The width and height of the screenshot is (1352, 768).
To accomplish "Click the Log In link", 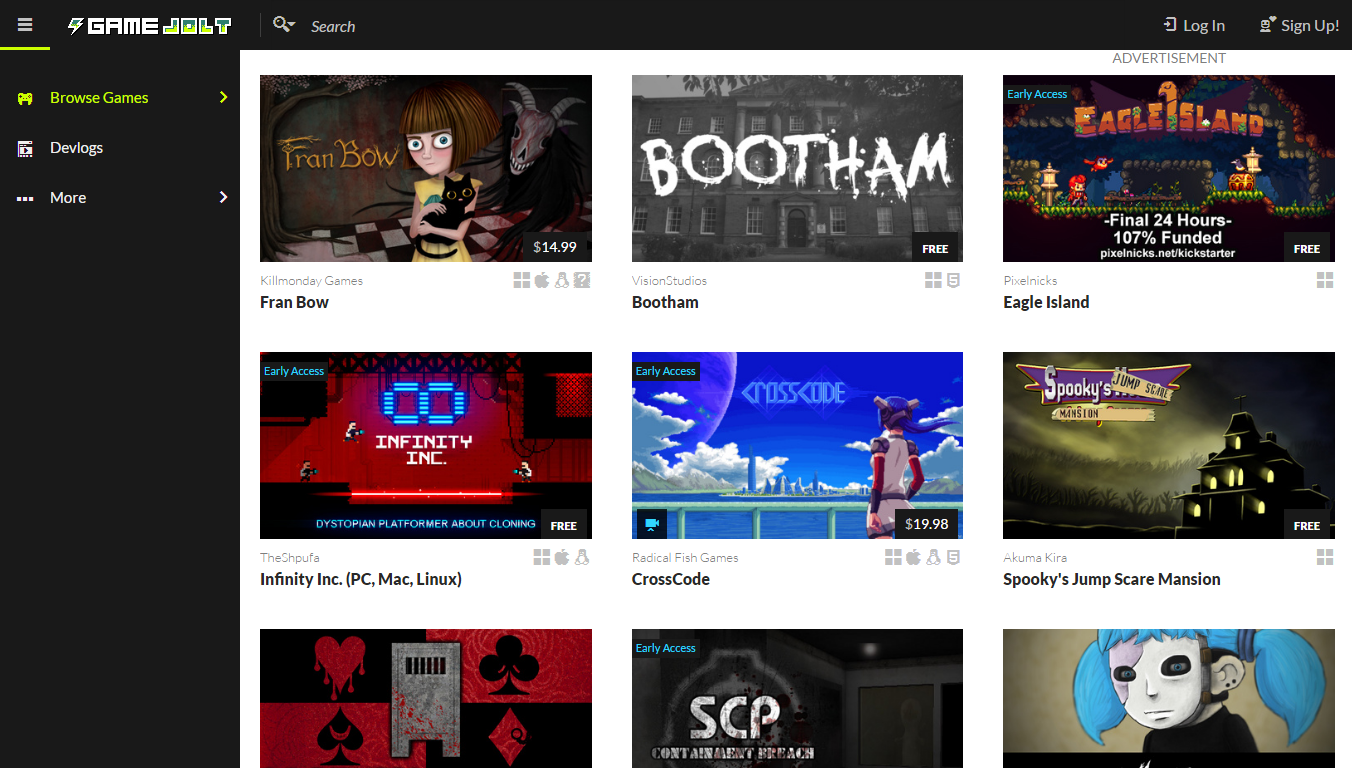I will point(1194,26).
